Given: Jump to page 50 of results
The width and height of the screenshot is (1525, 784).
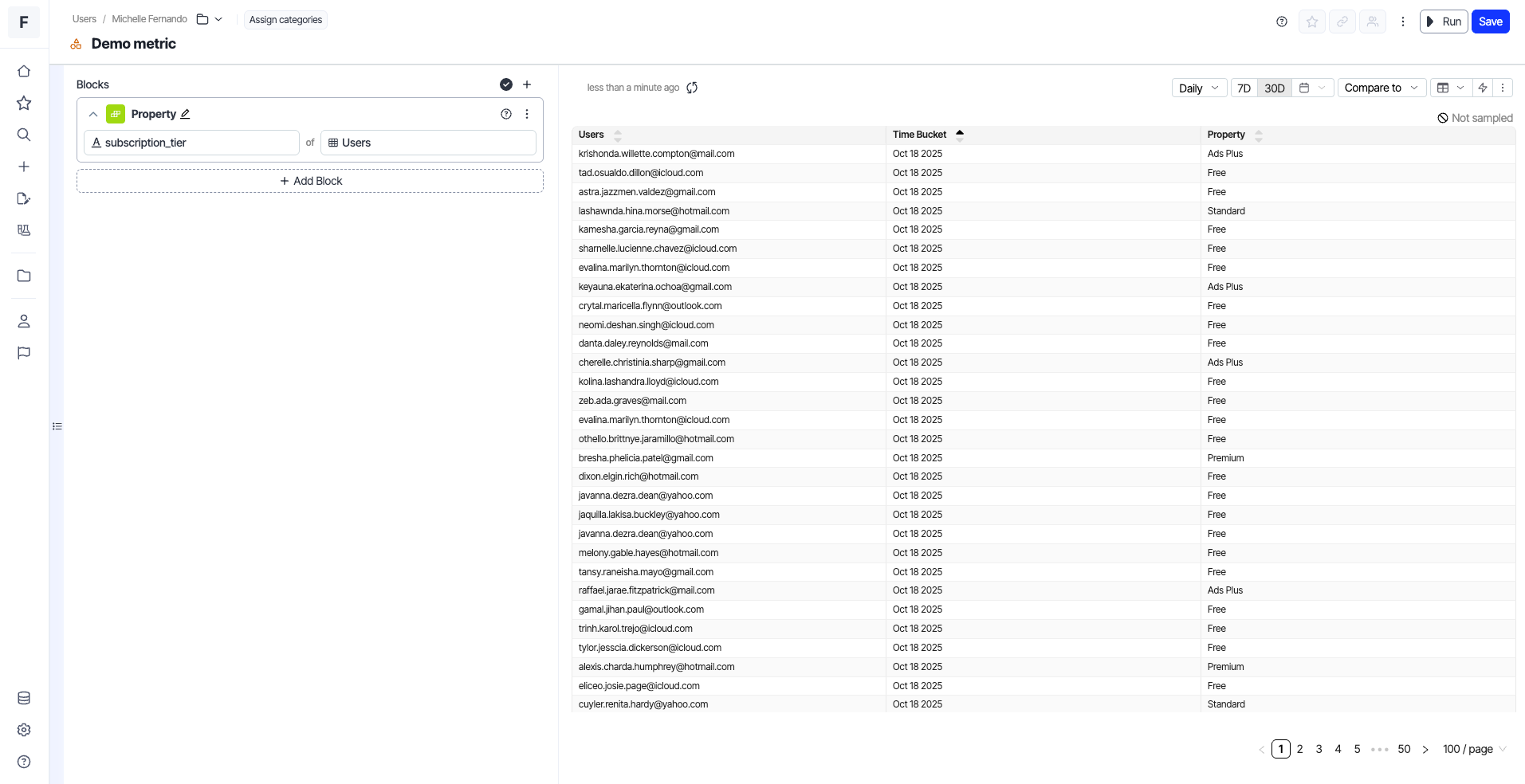Looking at the screenshot, I should point(1404,749).
